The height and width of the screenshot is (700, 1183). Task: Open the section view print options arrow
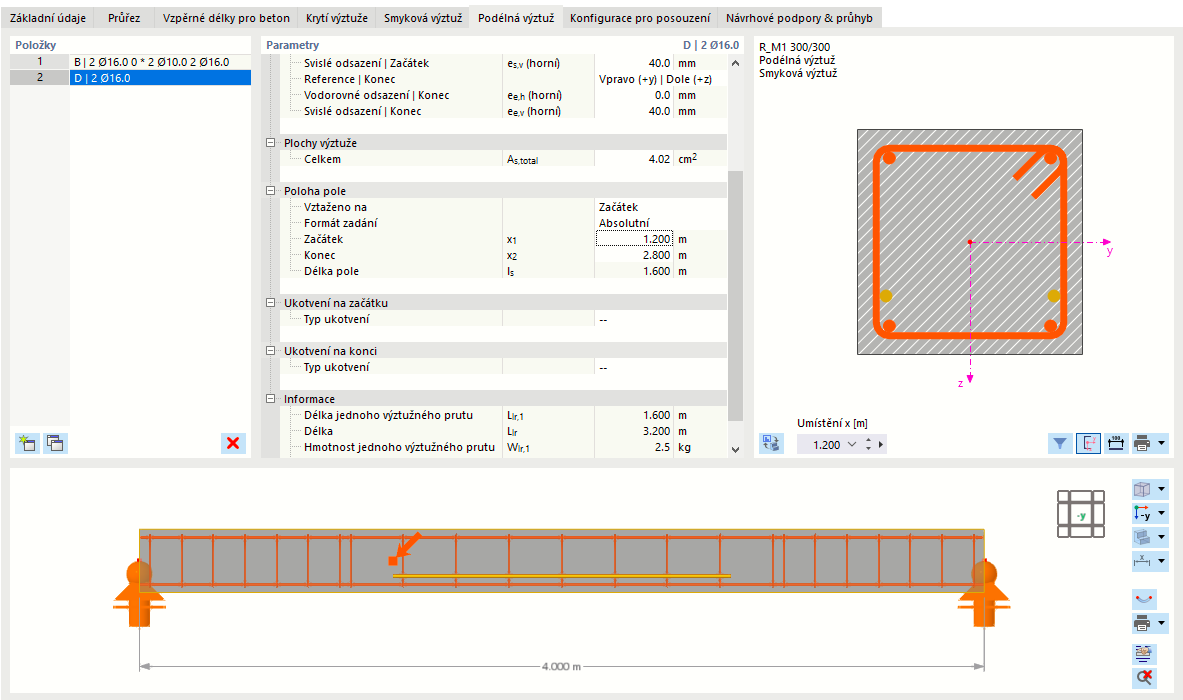point(1162,444)
